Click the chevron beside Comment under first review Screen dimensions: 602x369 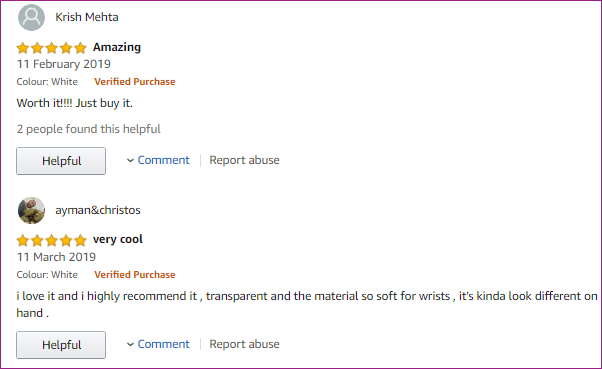130,161
